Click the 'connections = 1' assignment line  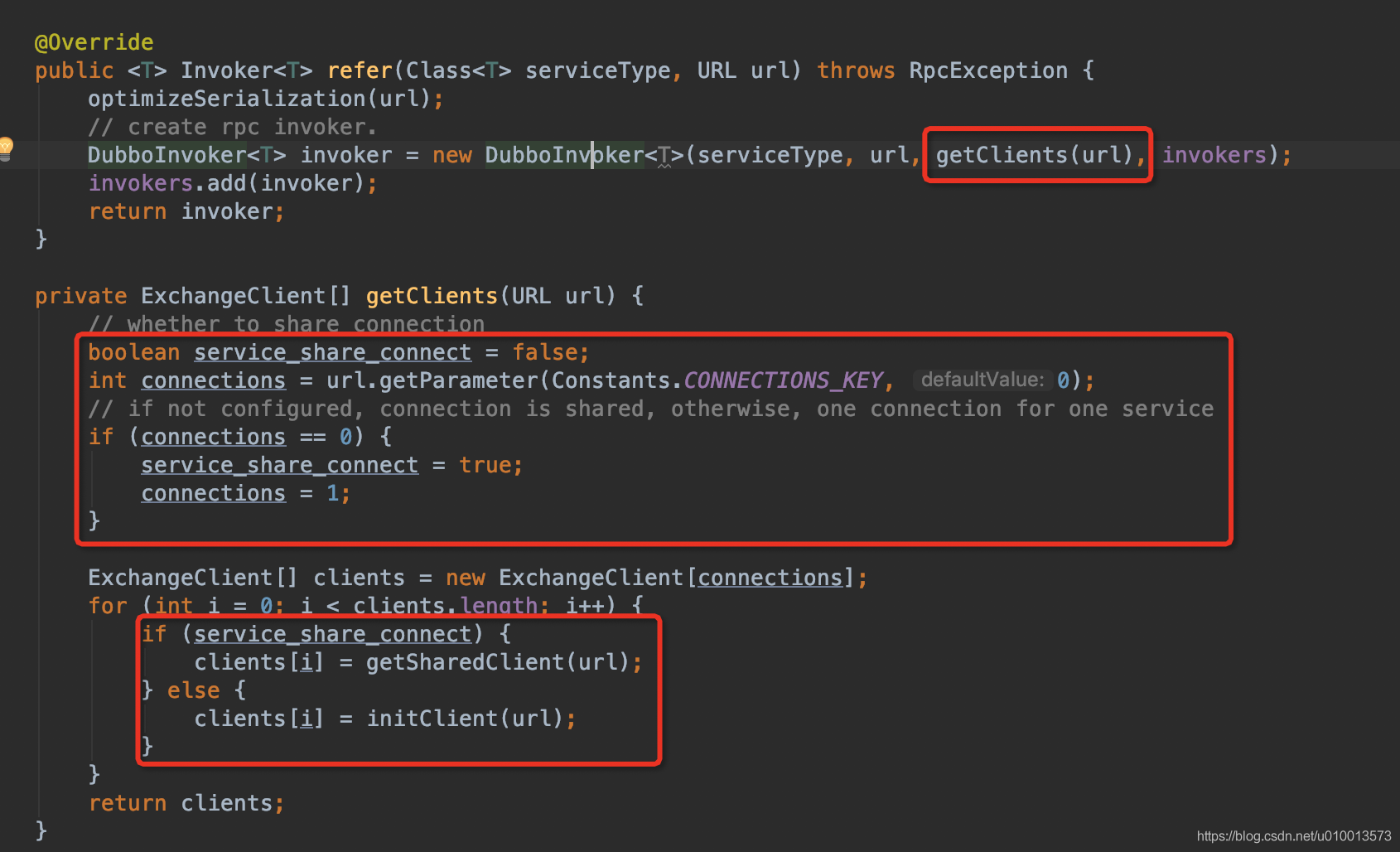[x=244, y=493]
